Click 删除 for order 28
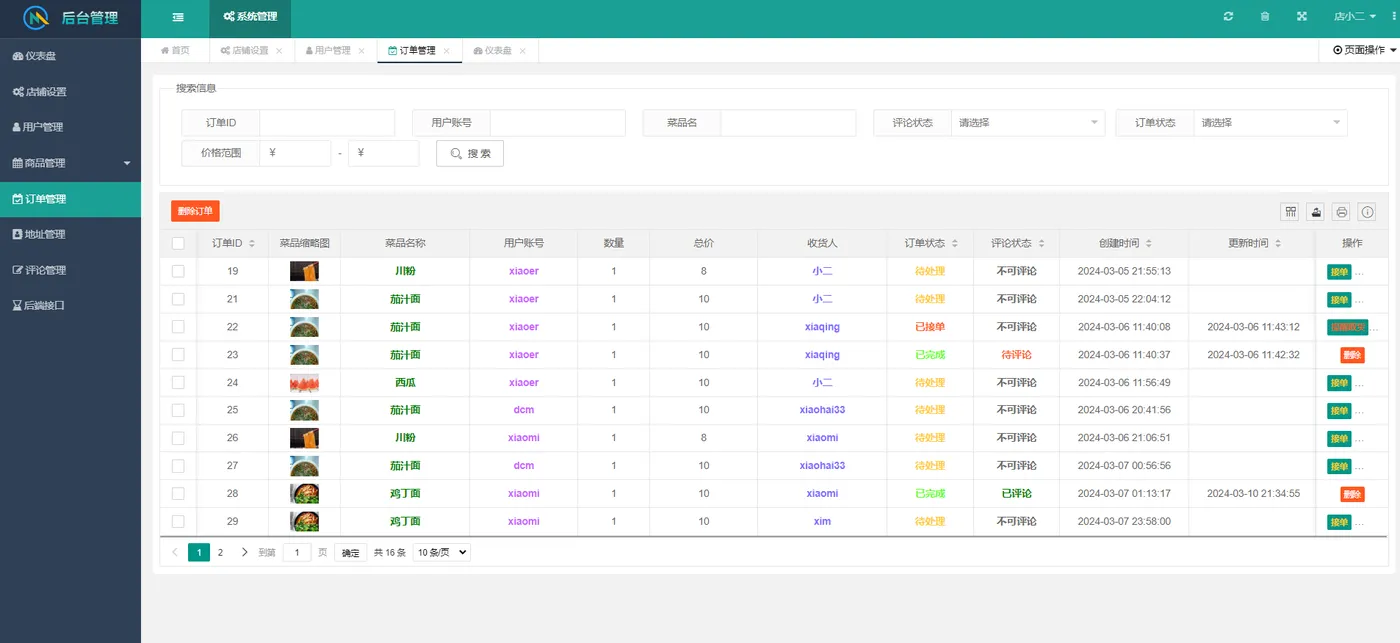 pos(1352,494)
